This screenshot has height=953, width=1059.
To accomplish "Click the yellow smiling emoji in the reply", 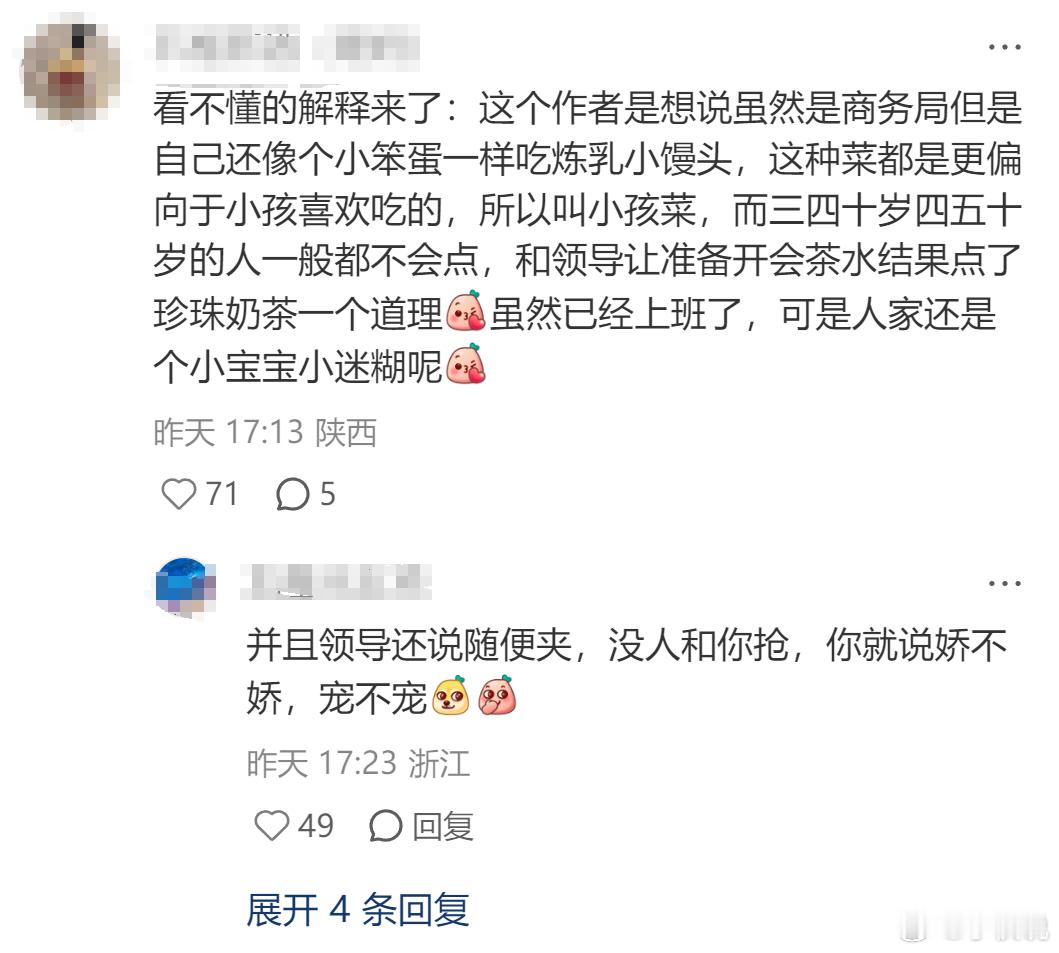I will pos(450,696).
